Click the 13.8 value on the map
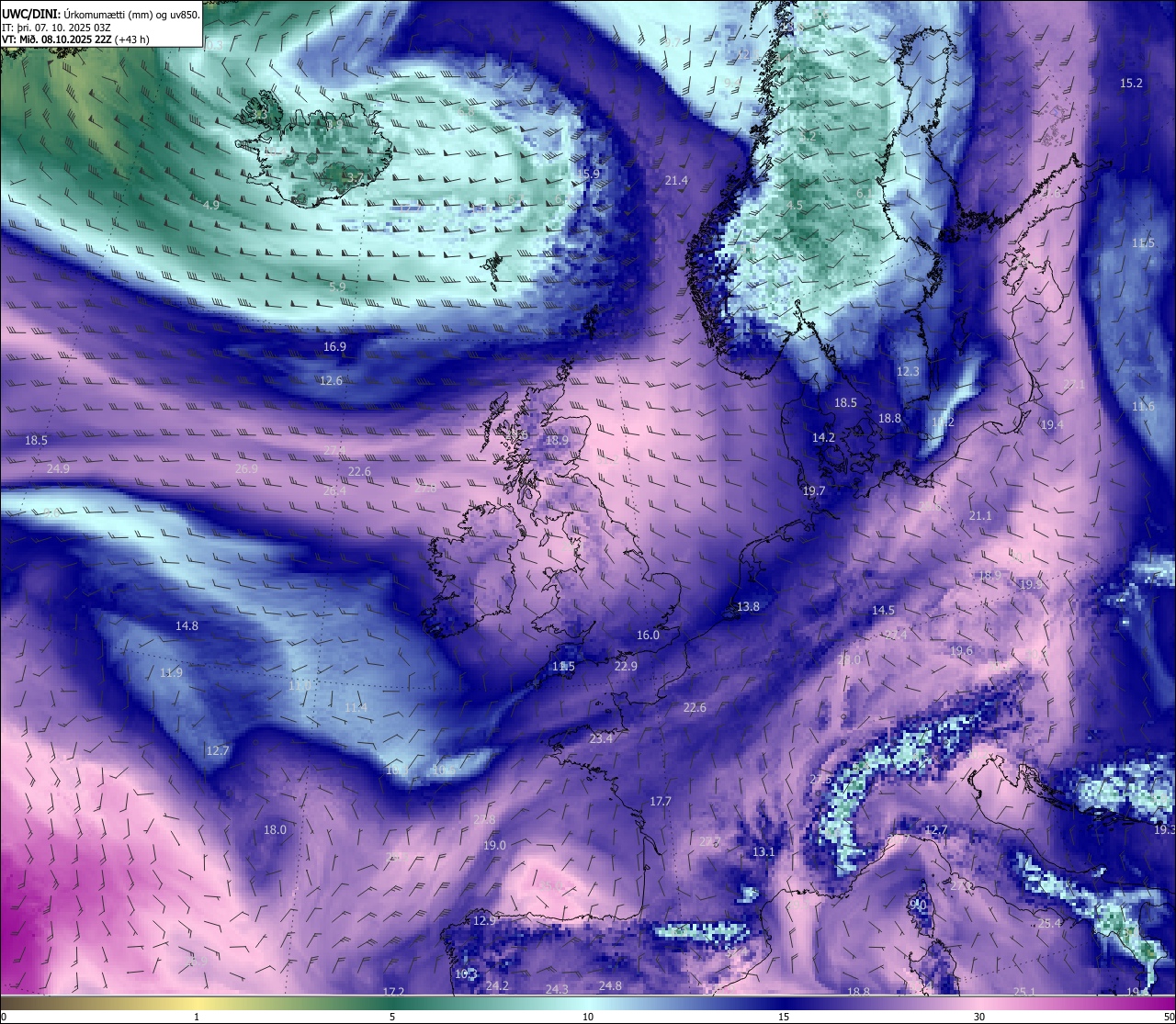 tap(748, 607)
